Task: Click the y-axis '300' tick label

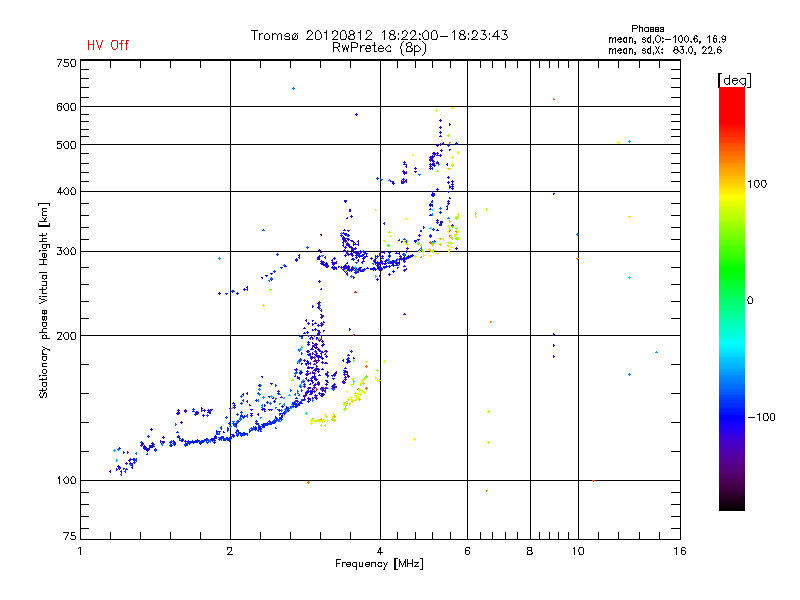Action: click(x=66, y=252)
